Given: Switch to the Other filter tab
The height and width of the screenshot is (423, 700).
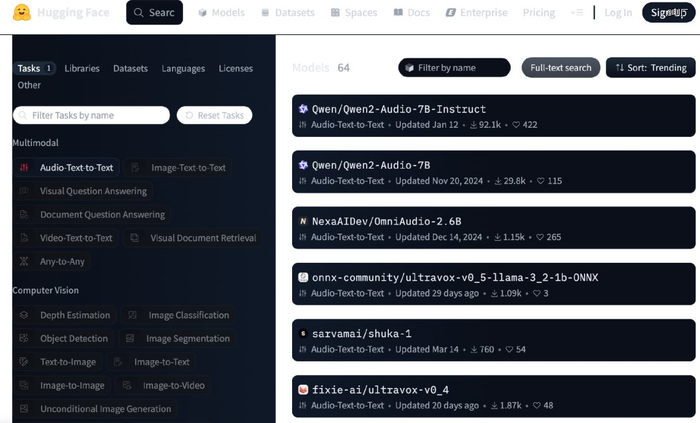Looking at the screenshot, I should point(29,85).
